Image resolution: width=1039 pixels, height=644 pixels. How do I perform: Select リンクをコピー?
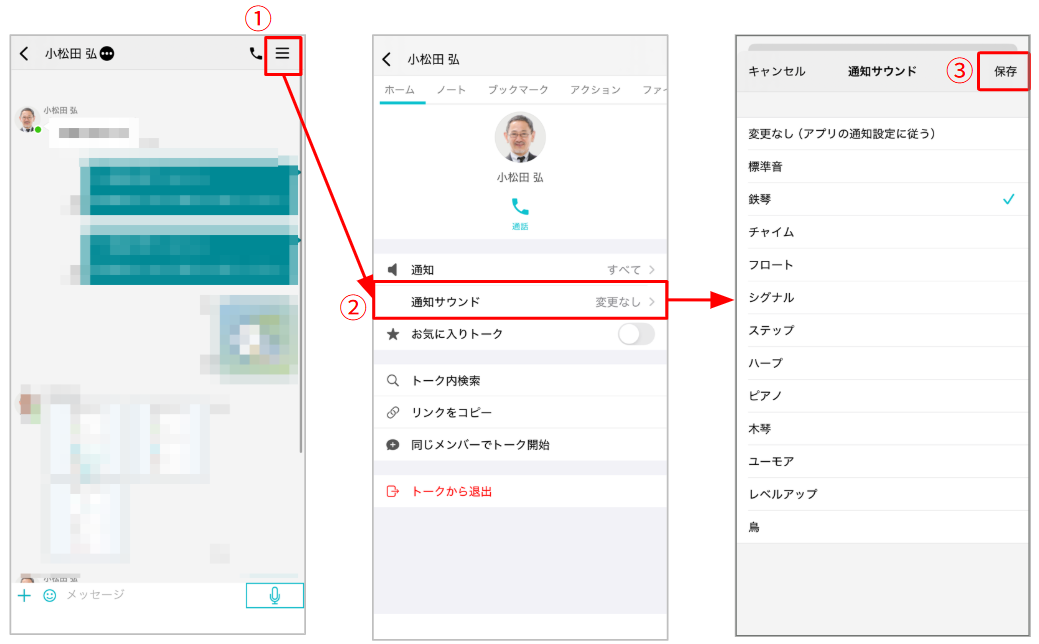click(520, 412)
